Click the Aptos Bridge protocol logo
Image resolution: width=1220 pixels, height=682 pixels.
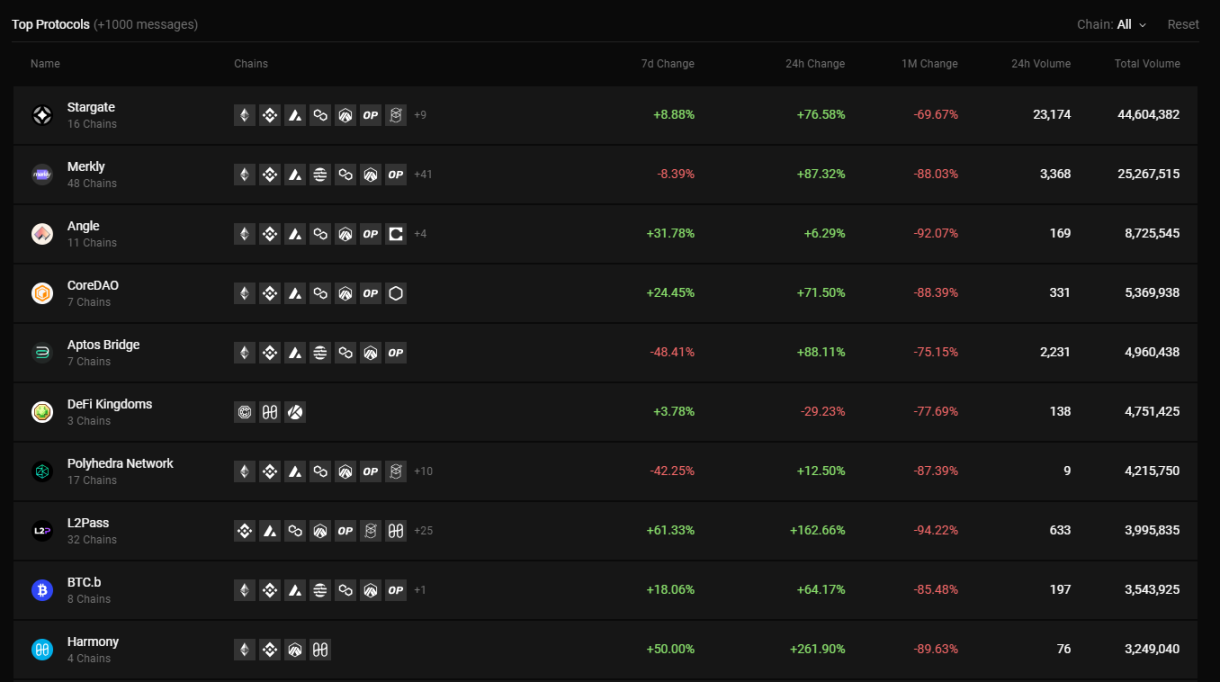42,352
